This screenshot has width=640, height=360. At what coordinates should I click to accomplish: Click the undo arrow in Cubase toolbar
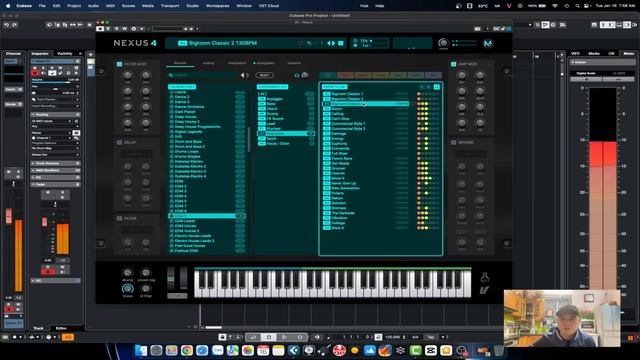tap(7, 25)
